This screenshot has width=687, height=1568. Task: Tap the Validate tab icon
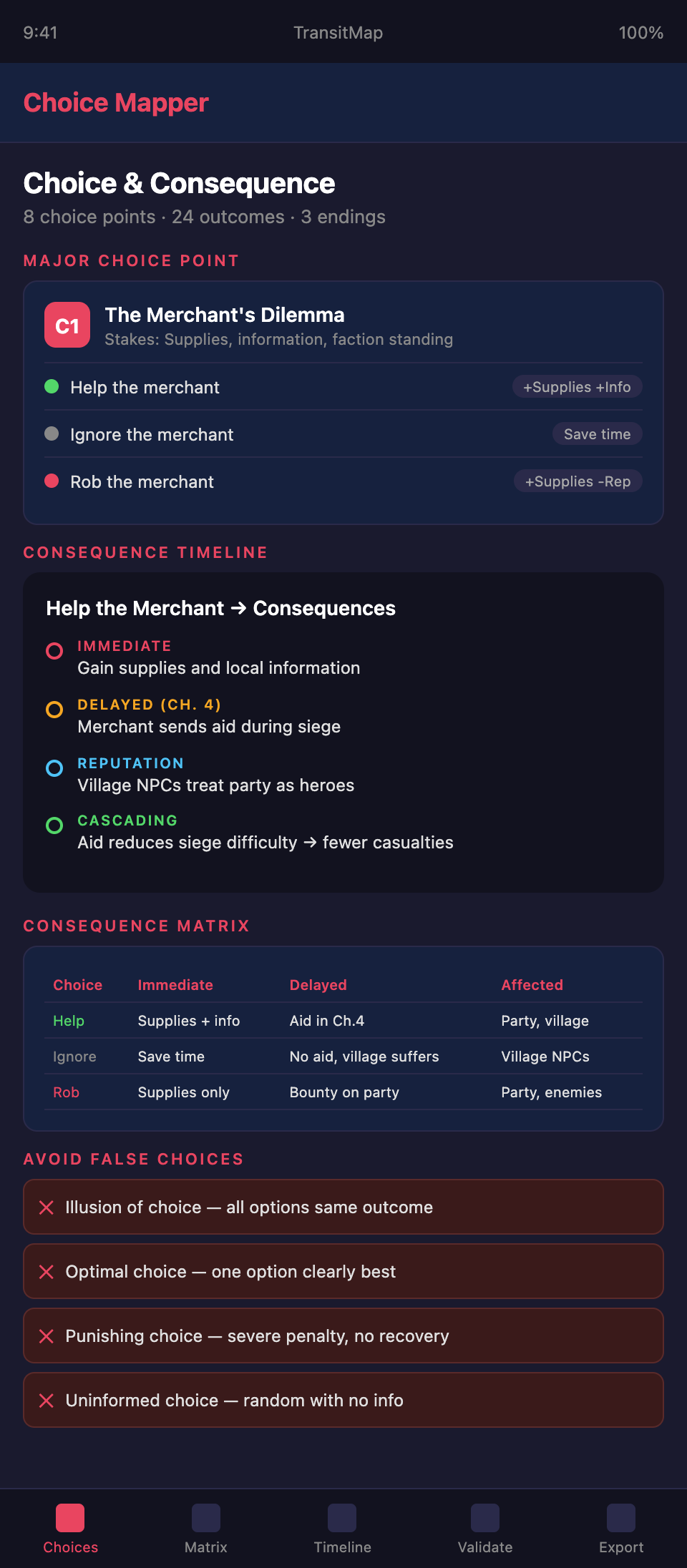coord(485,1518)
